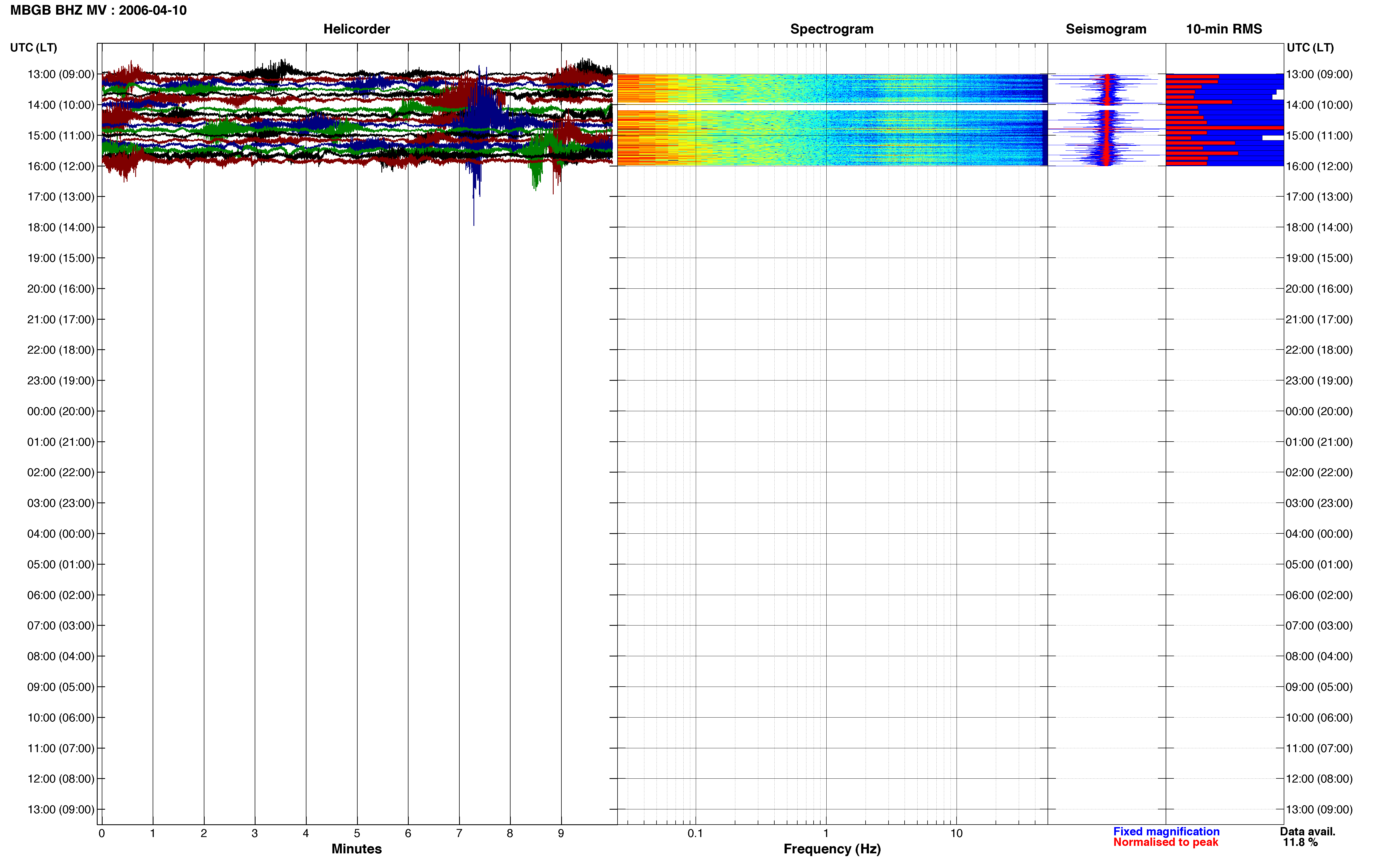Select the 'Spectrogram' panel heading
The image size is (1388, 868).
click(832, 29)
